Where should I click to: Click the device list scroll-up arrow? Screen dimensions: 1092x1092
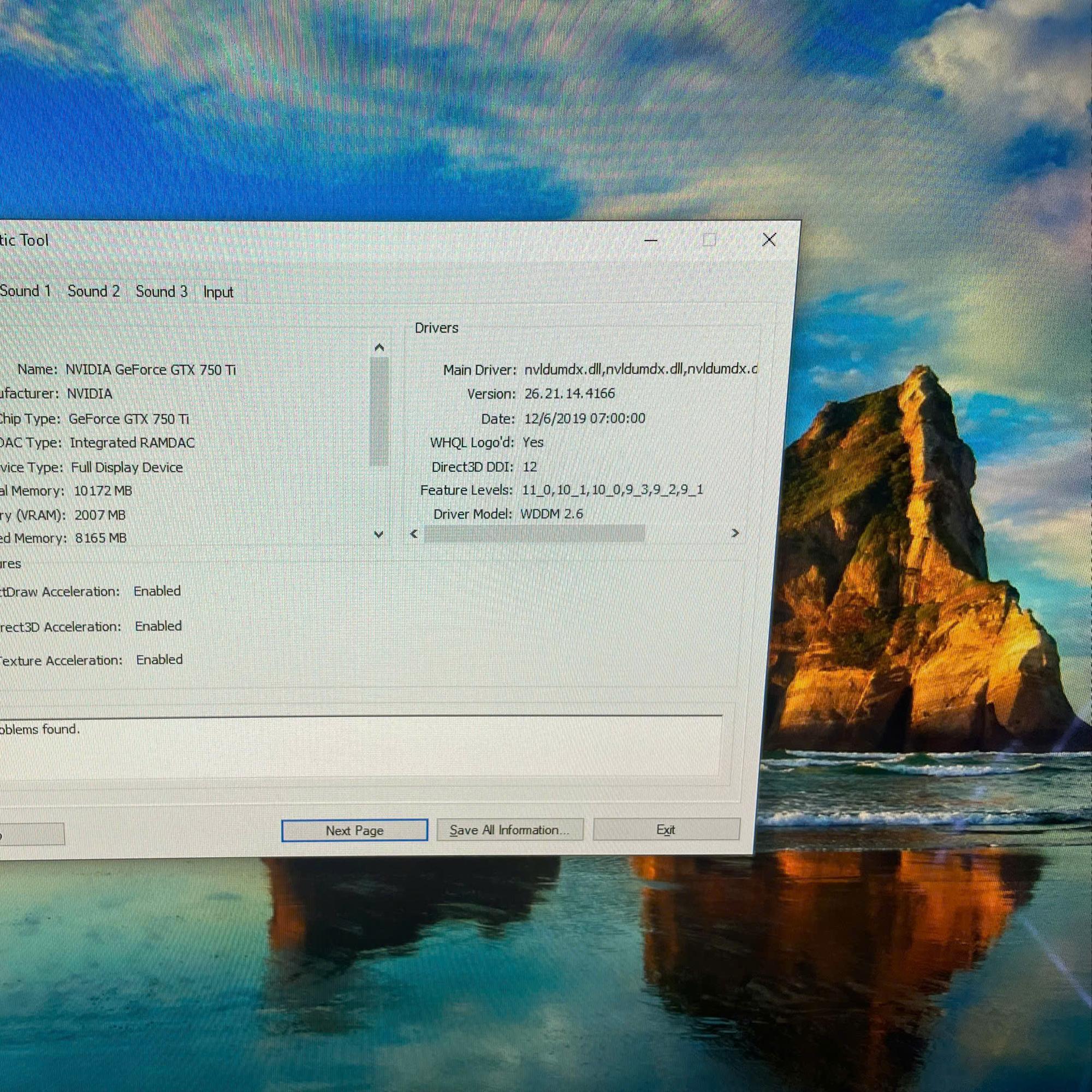[x=379, y=348]
